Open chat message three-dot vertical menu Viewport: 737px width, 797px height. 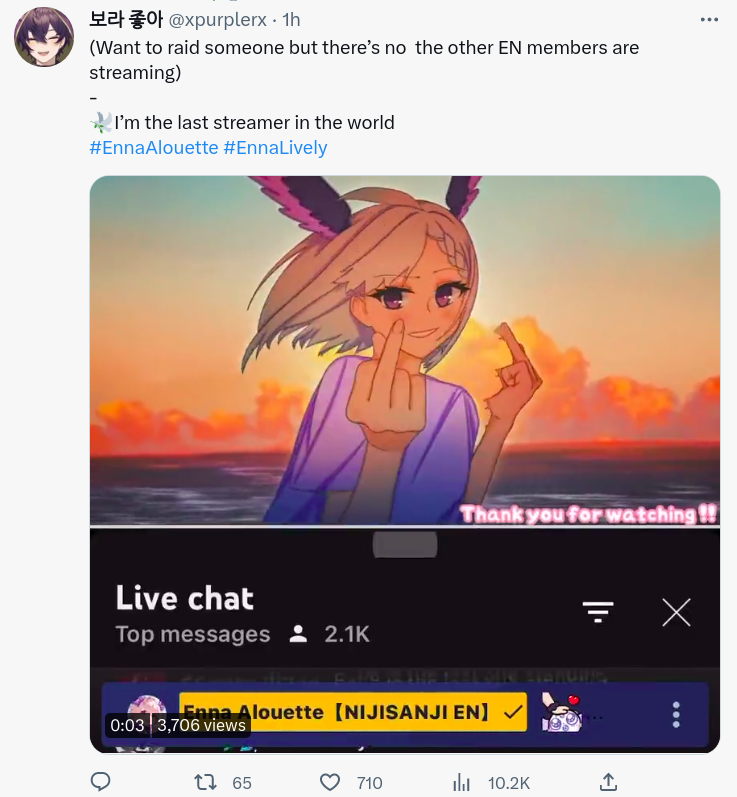tap(676, 715)
